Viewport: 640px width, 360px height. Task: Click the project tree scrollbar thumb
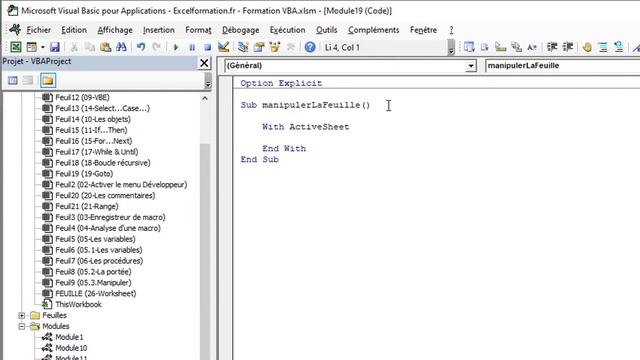tap(205, 252)
